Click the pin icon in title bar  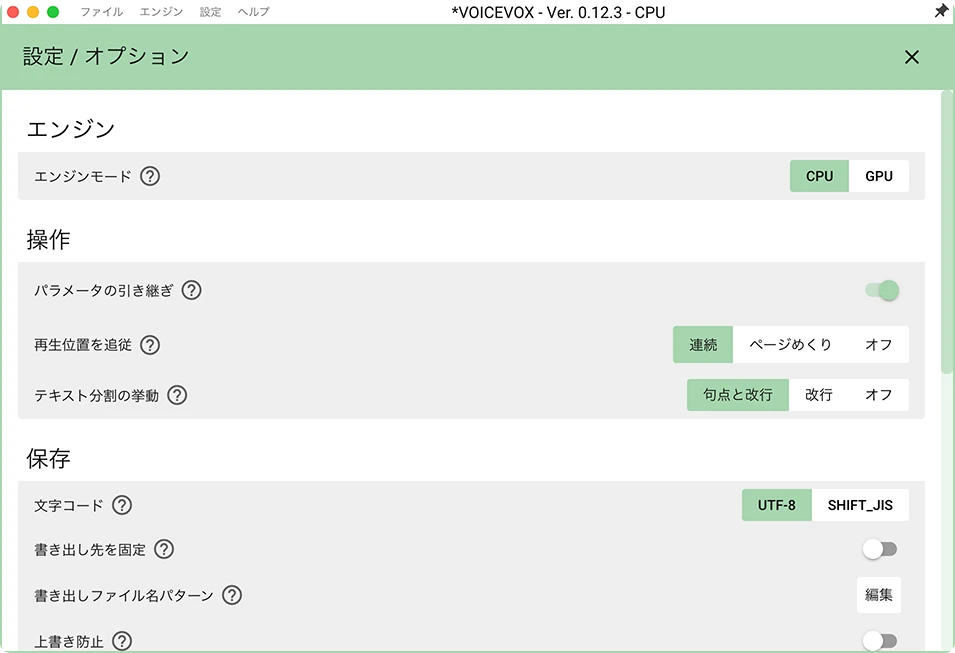coord(940,12)
